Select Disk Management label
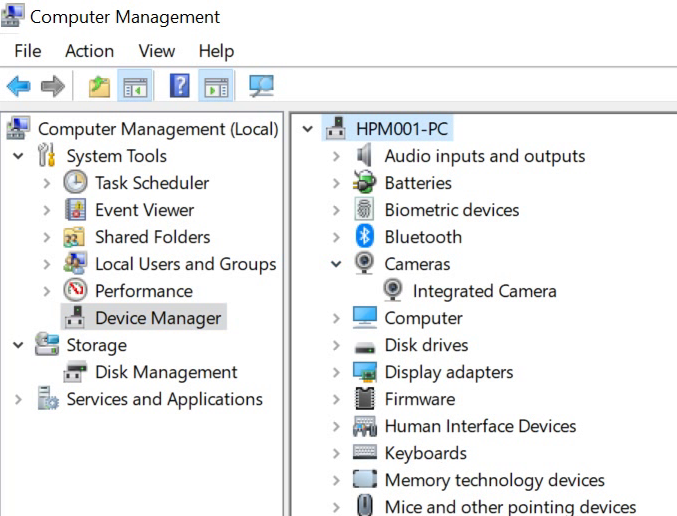Screen dimensions: 677x516 [166, 372]
